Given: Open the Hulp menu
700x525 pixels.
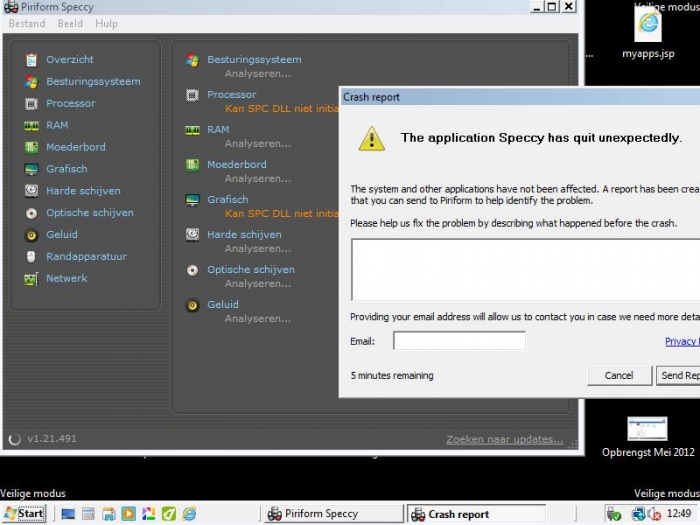Looking at the screenshot, I should tap(106, 24).
